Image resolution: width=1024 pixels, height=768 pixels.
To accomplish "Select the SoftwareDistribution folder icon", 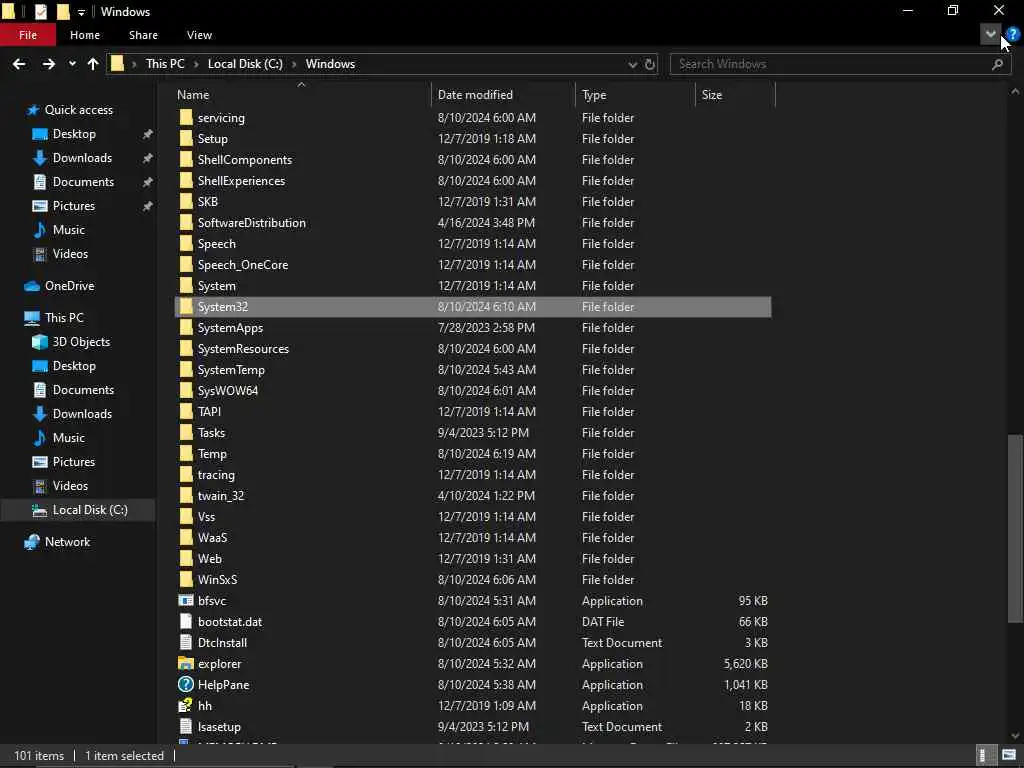I will [x=186, y=223].
